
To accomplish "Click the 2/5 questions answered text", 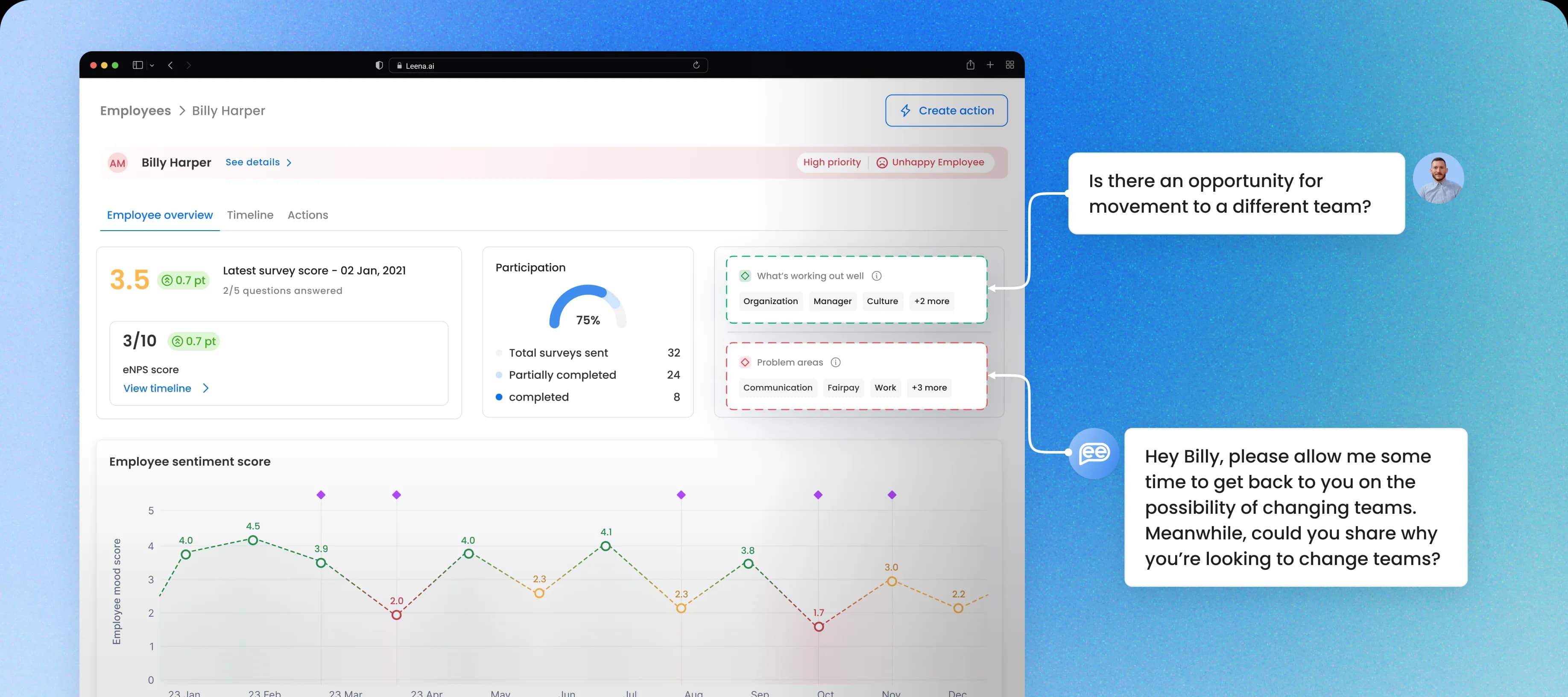I will point(282,291).
